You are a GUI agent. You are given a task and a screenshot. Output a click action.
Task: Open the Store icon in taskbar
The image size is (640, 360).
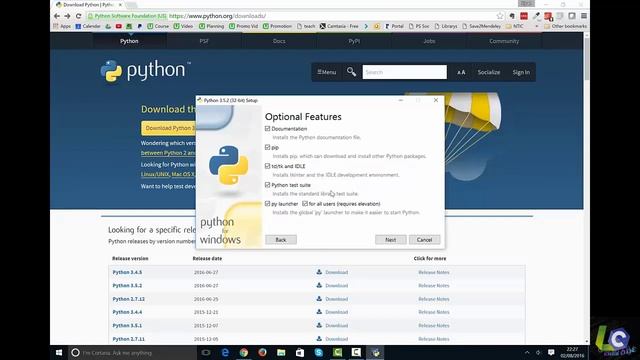pos(300,353)
